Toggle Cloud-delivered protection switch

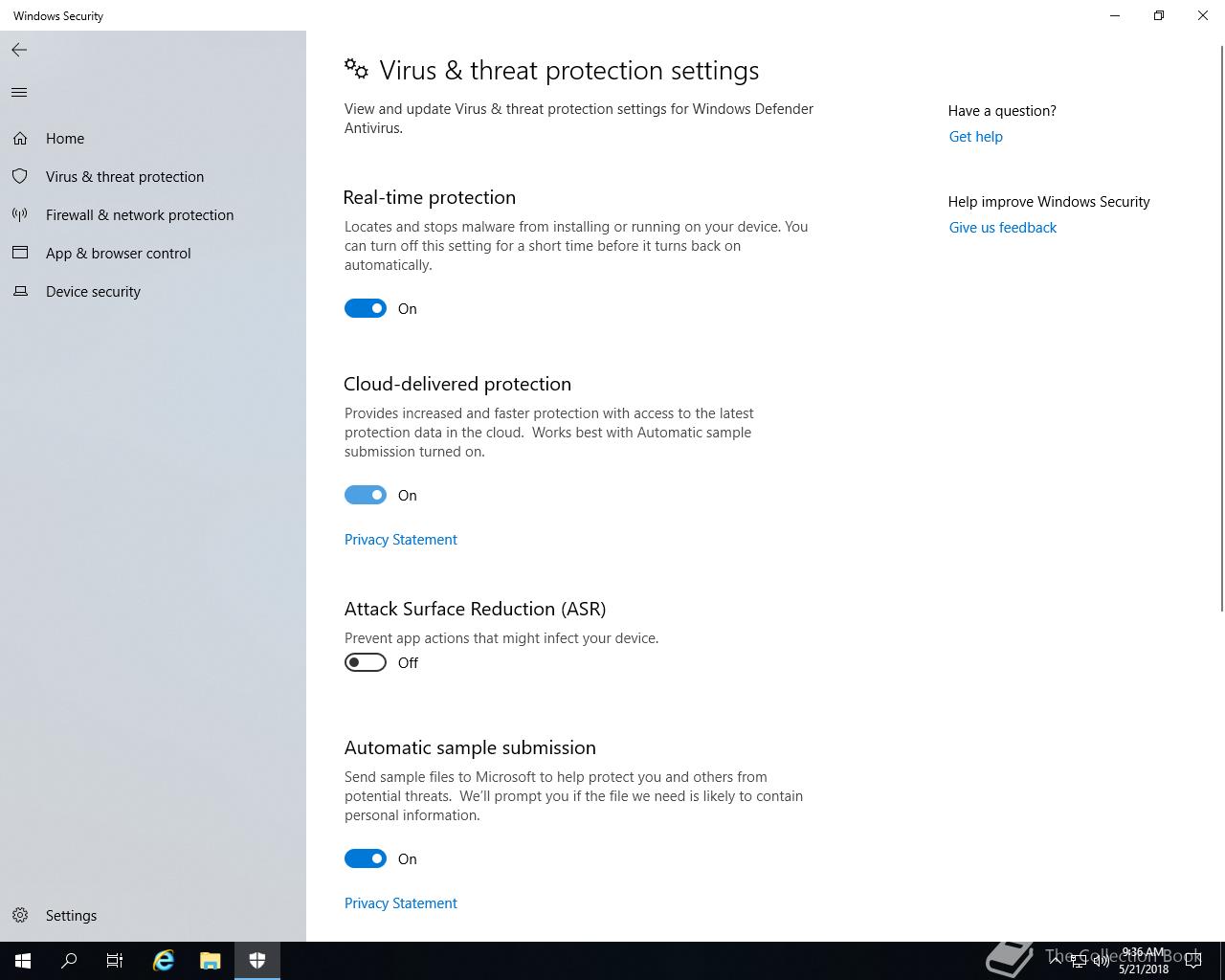click(x=366, y=495)
